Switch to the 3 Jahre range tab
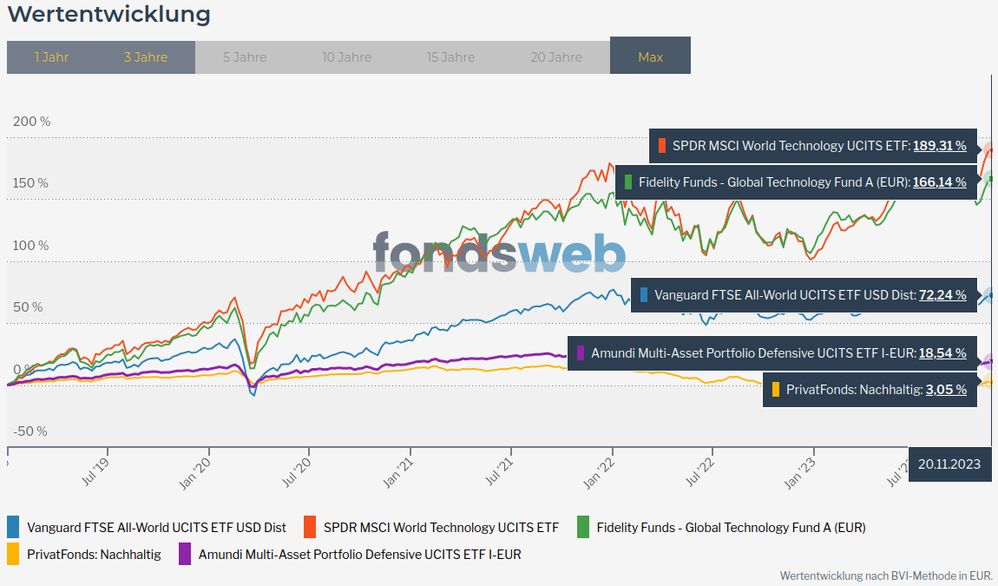Viewport: 998px width, 586px height. click(146, 57)
